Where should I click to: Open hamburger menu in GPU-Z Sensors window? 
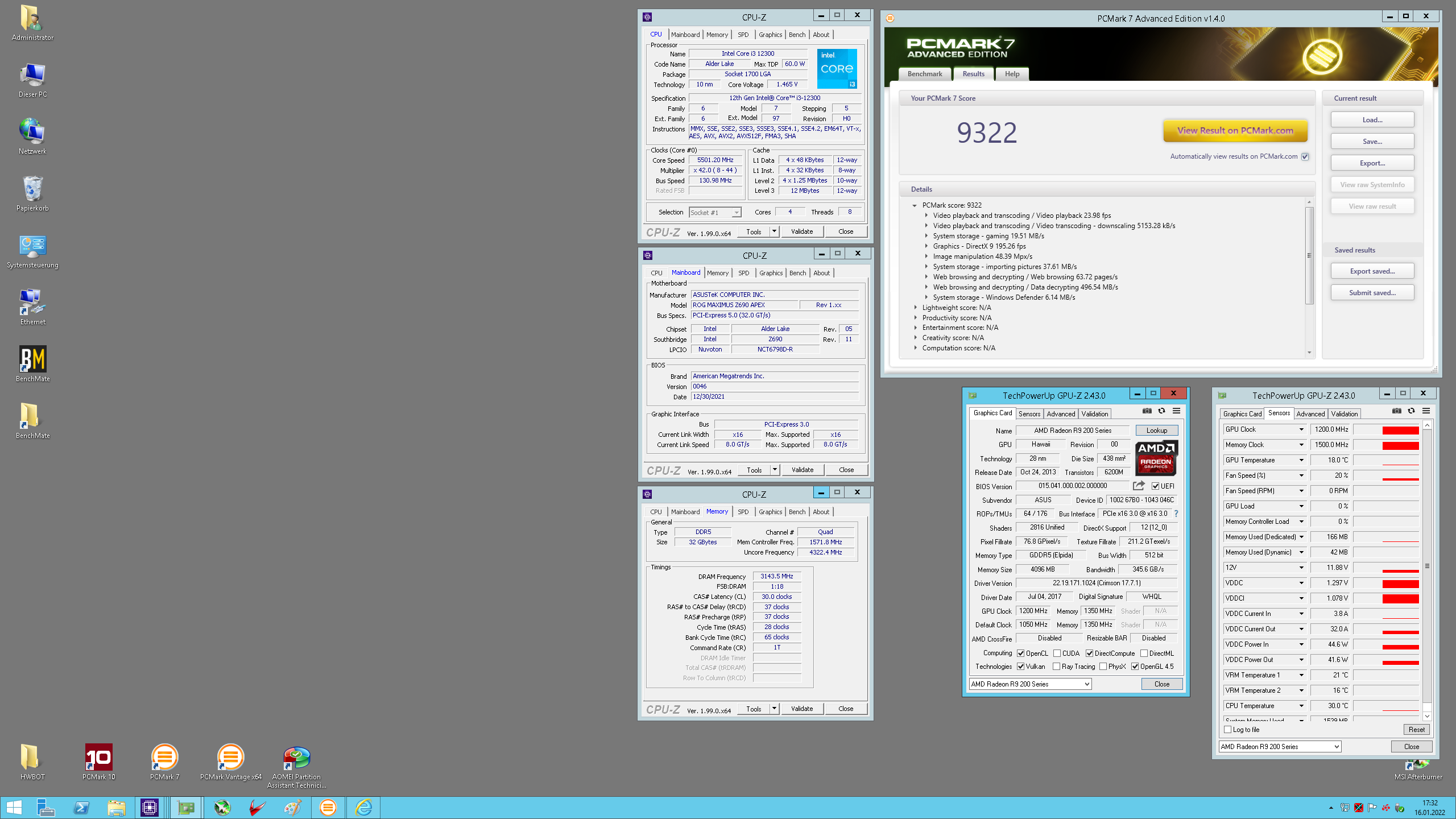1426,411
